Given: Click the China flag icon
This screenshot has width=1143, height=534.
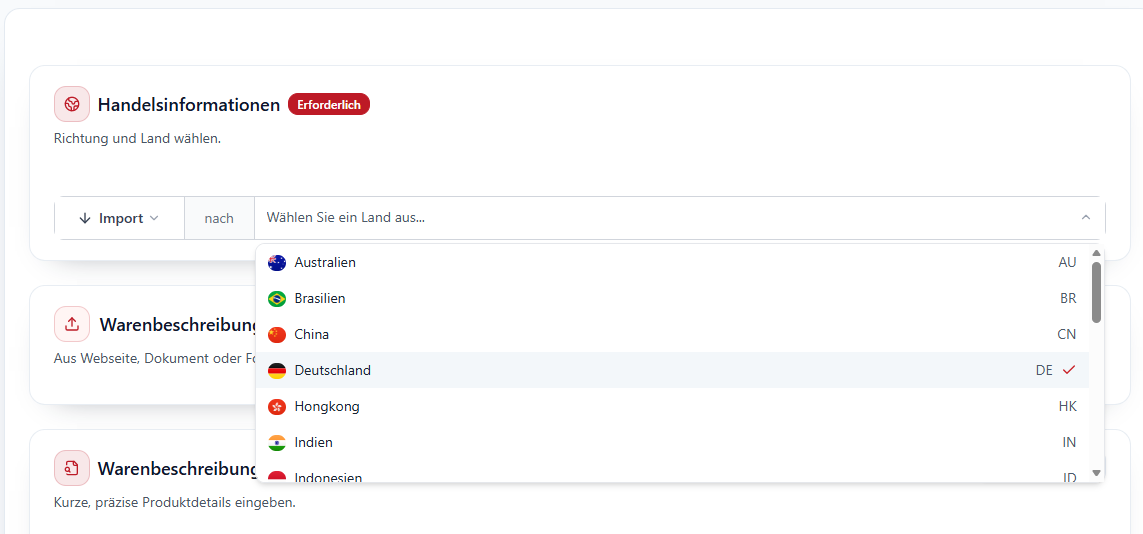Looking at the screenshot, I should 277,335.
